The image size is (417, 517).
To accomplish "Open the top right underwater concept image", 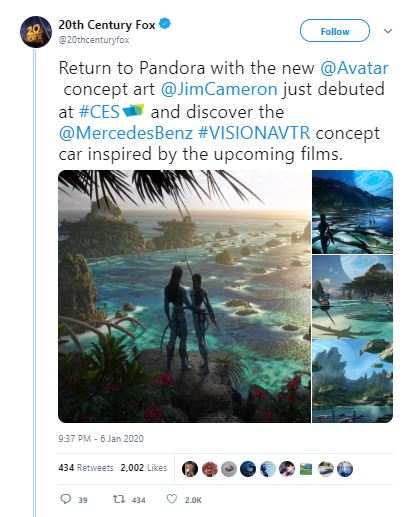I will (x=353, y=212).
